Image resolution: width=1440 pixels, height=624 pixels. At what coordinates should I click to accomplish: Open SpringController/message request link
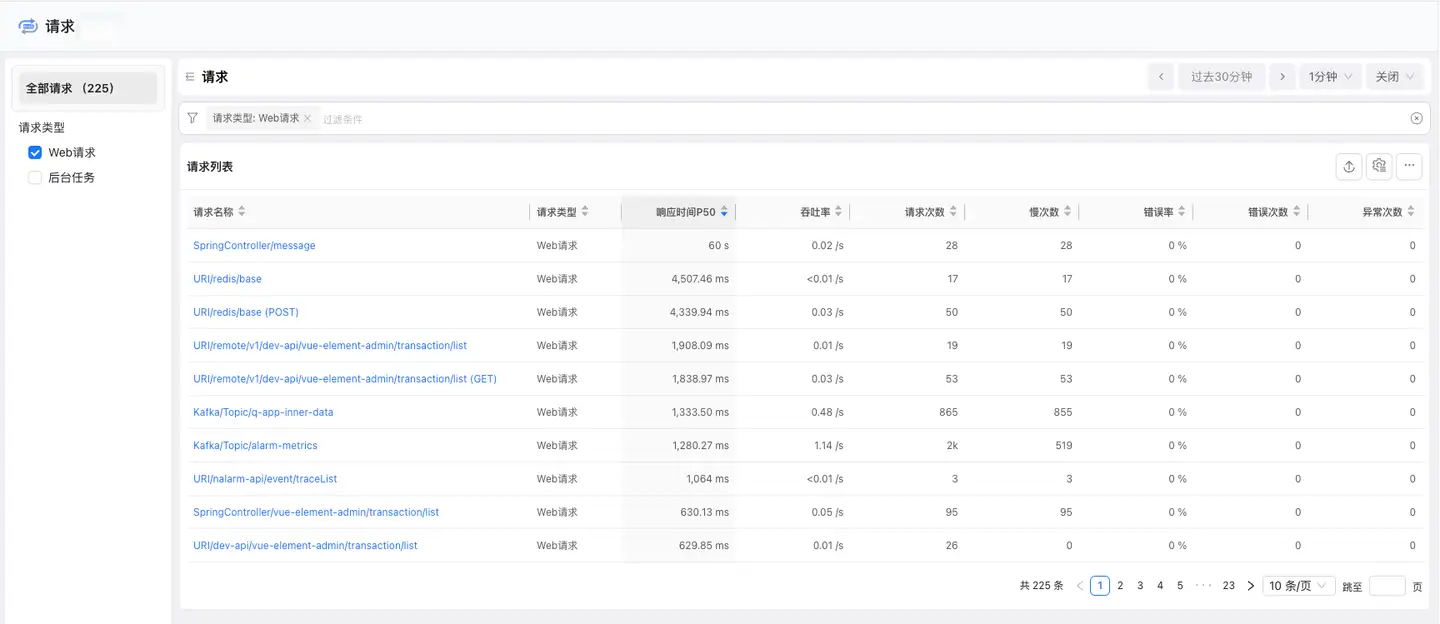[254, 246]
